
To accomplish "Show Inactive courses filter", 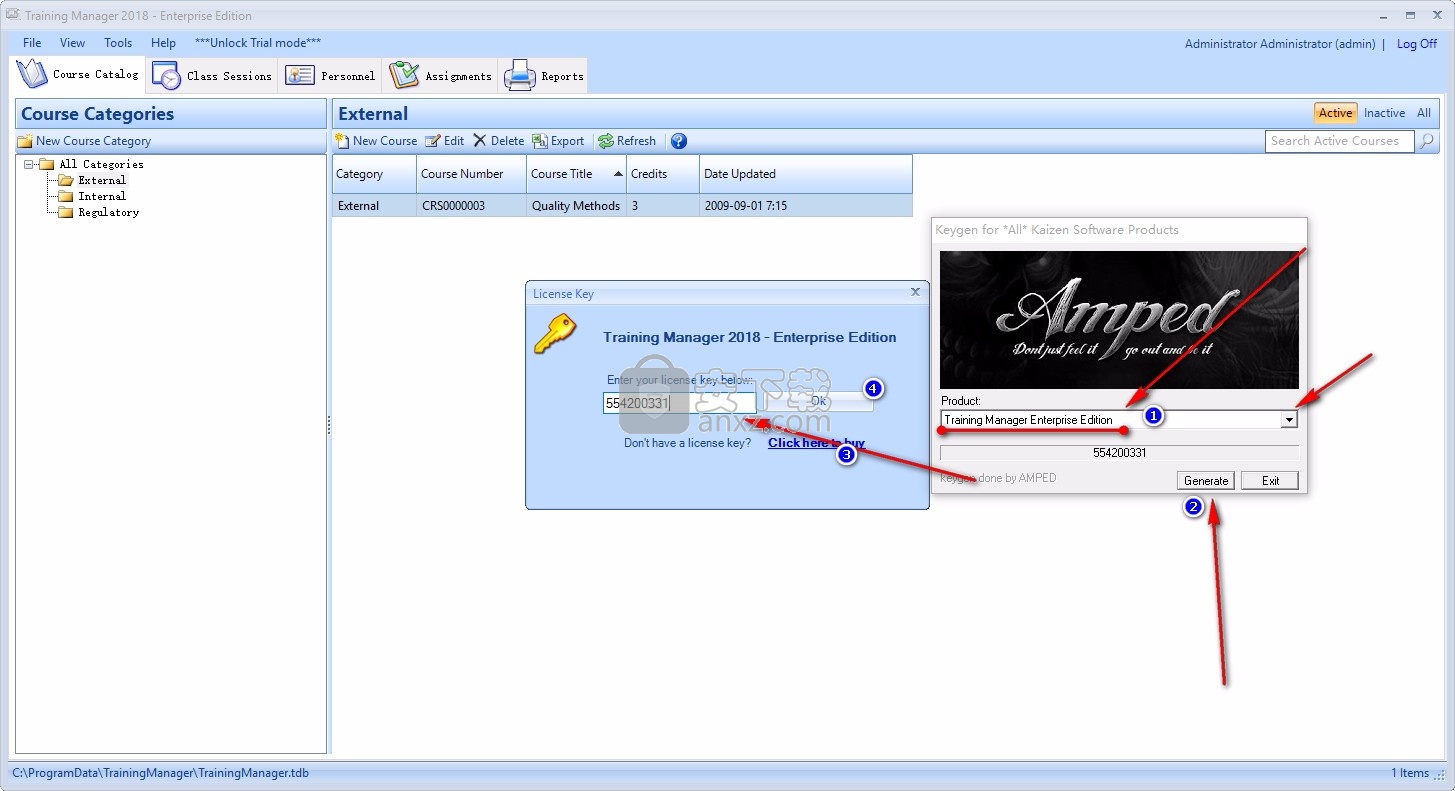I will click(1384, 113).
